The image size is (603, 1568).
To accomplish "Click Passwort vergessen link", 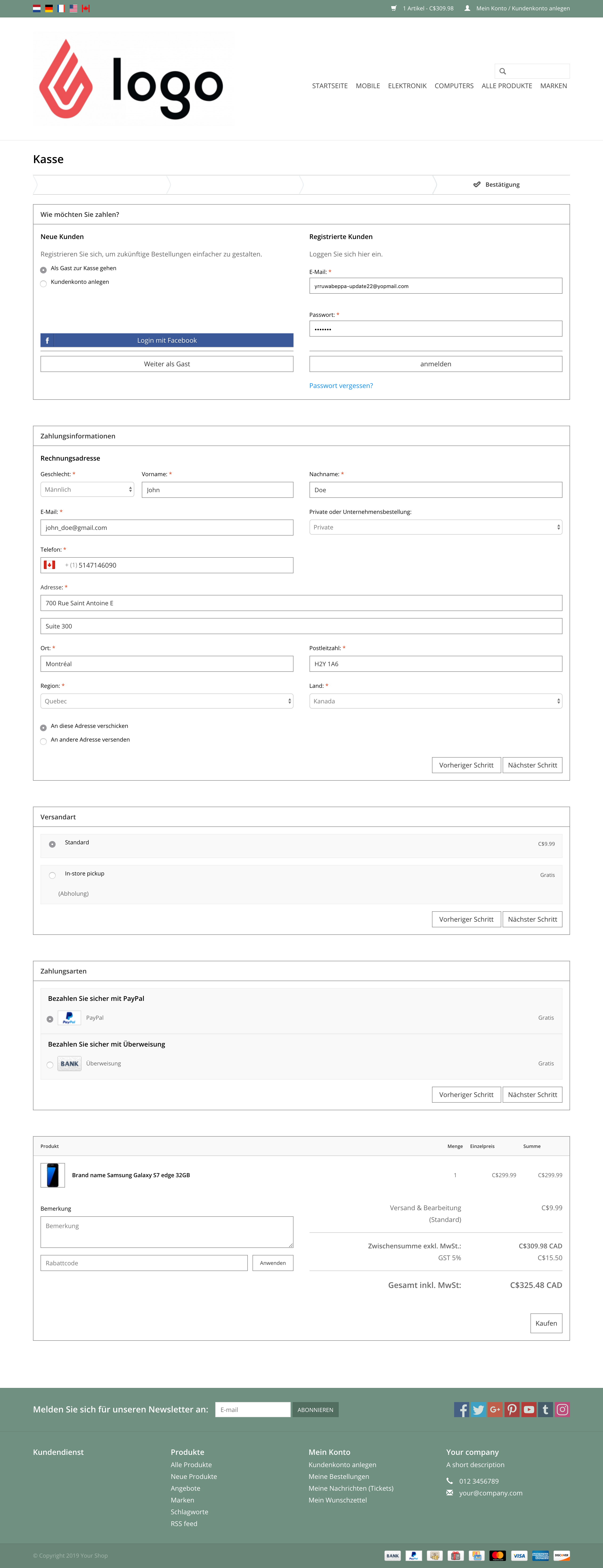I will click(341, 385).
